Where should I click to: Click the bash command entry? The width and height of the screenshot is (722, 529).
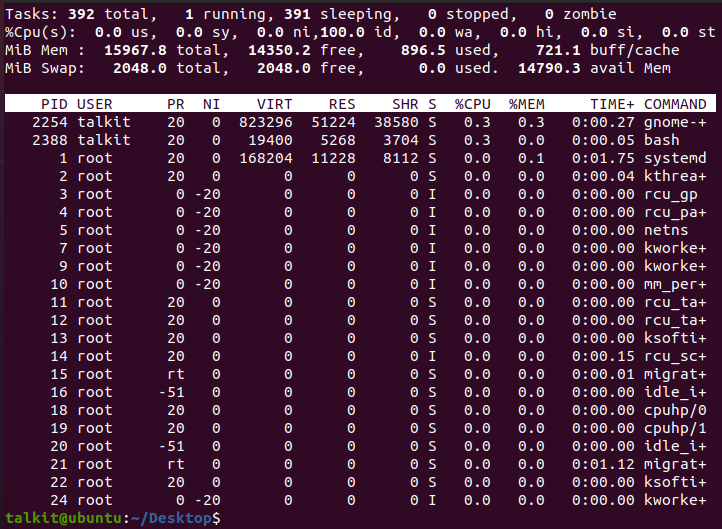(x=662, y=140)
